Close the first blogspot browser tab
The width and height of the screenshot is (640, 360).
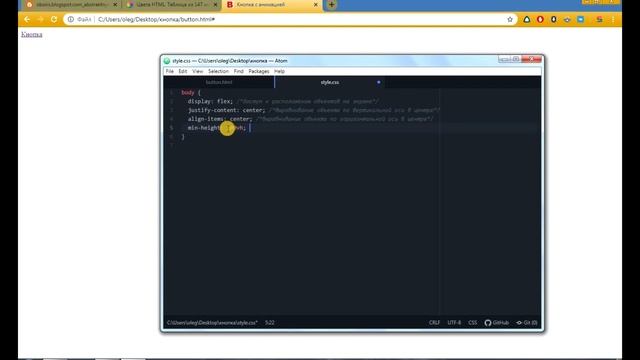pos(115,4)
